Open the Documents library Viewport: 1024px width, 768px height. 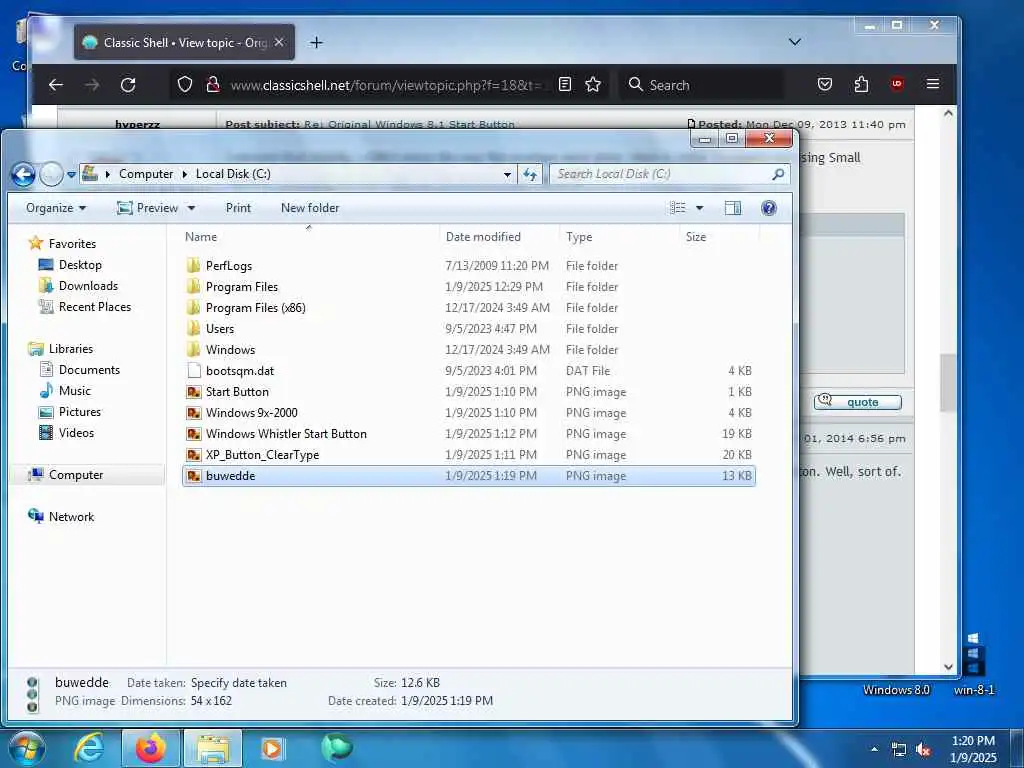tap(89, 370)
